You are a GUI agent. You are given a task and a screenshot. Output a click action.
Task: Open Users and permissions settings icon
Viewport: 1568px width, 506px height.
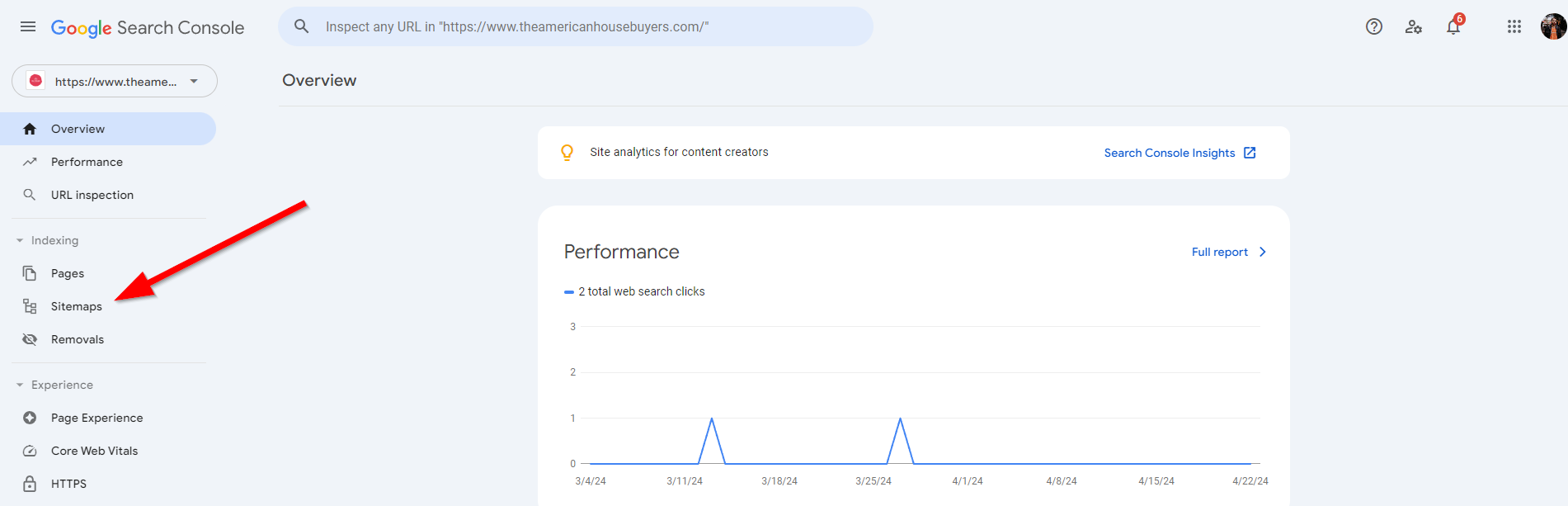1414,26
